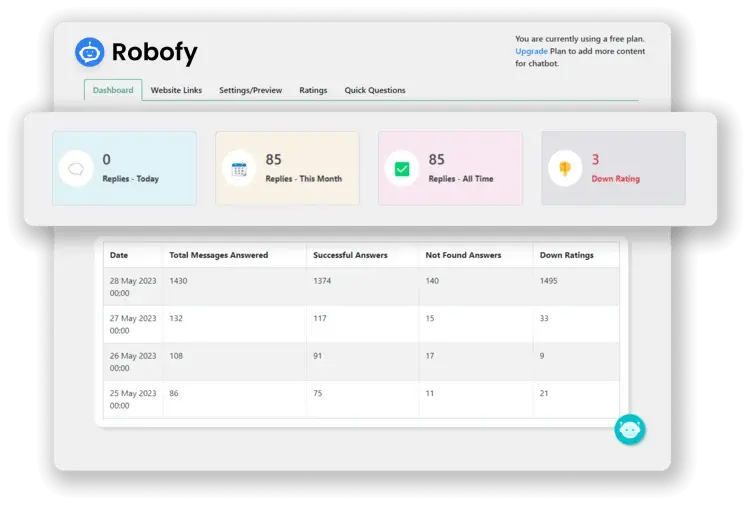Screen dimensions: 750x505
Task: Open the Ratings tab
Action: (x=313, y=90)
